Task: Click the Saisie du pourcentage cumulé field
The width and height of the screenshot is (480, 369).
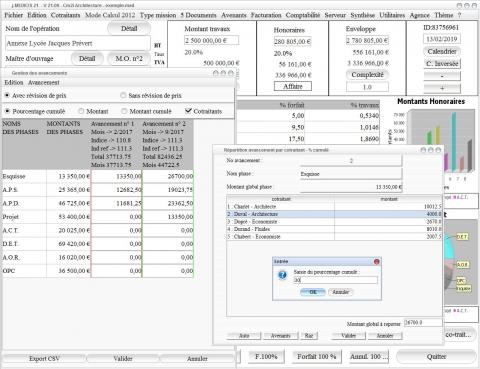Action: click(x=335, y=280)
